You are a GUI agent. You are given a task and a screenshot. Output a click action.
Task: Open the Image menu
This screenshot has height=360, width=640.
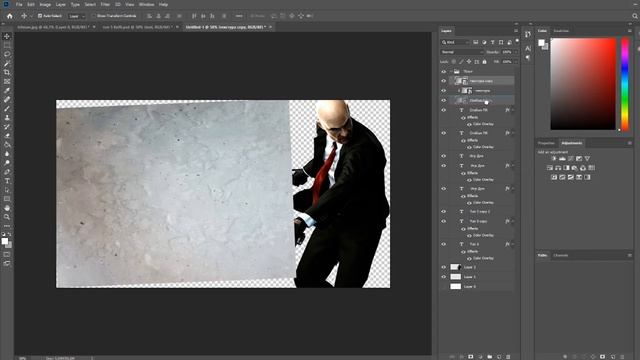(x=45, y=4)
